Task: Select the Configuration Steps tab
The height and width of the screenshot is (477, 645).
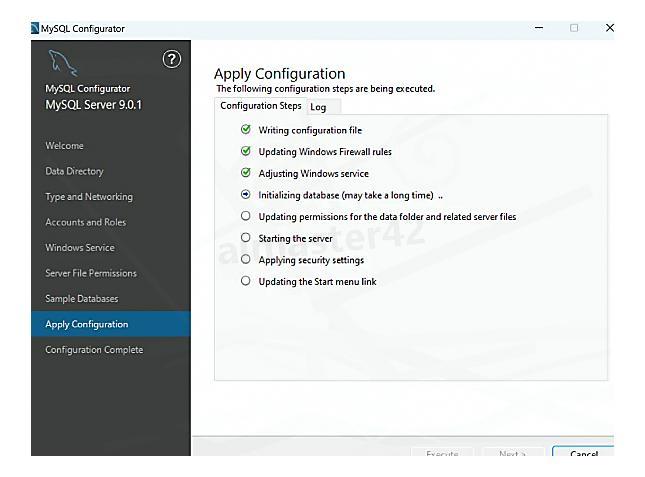Action: 260,106
